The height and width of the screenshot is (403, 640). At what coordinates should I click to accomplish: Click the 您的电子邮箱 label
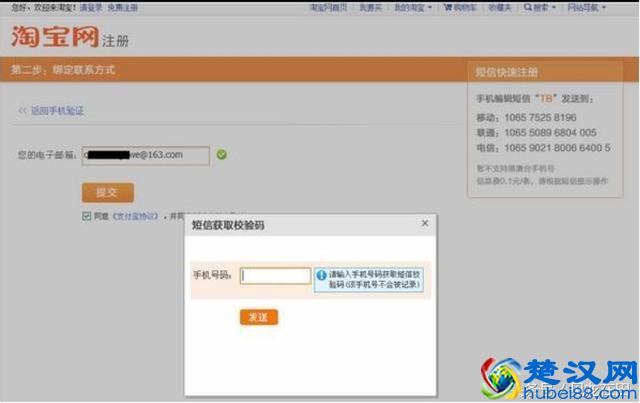[47, 155]
